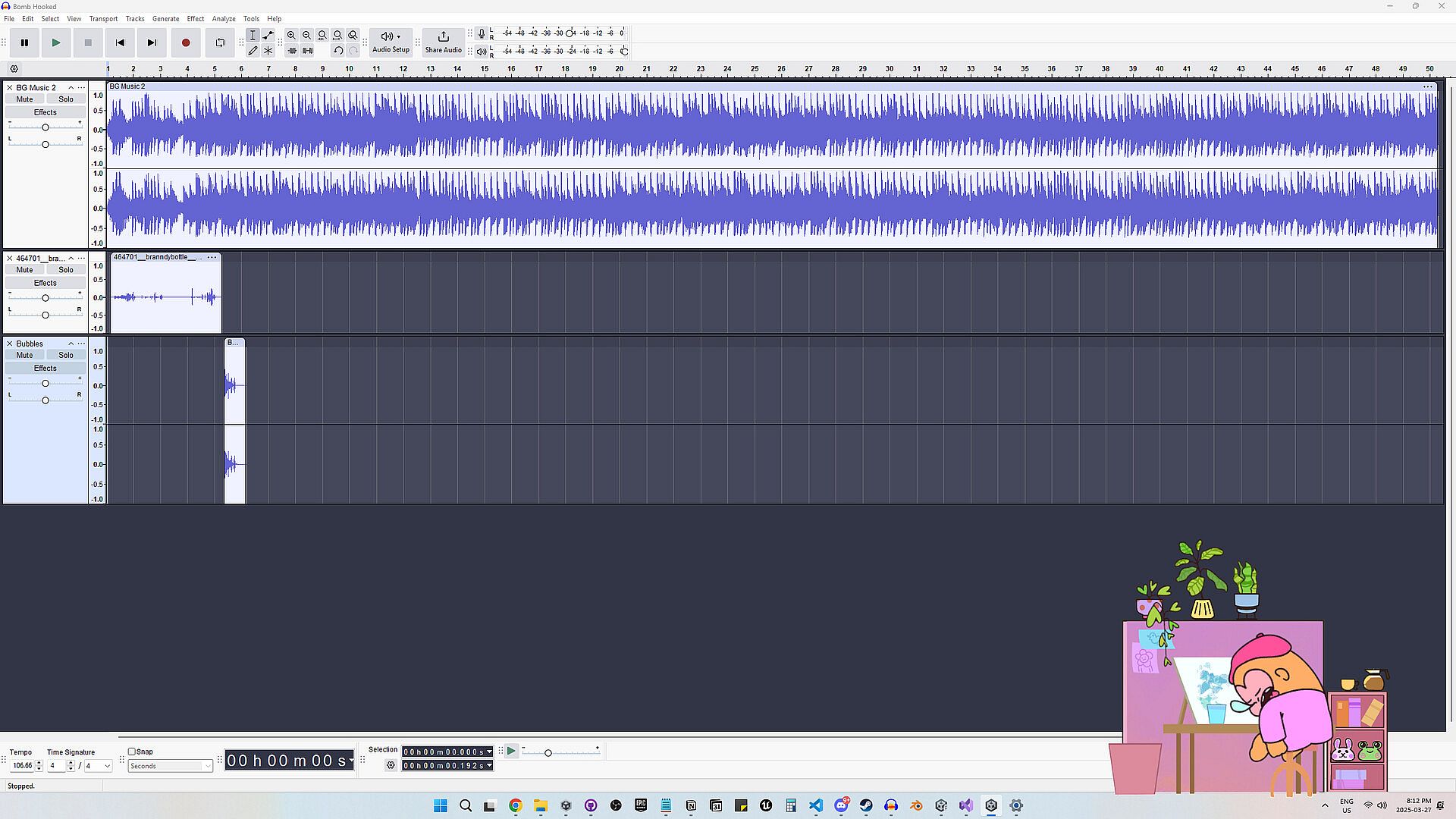
Task: Open the Audio Setup dropdown
Action: tap(391, 42)
